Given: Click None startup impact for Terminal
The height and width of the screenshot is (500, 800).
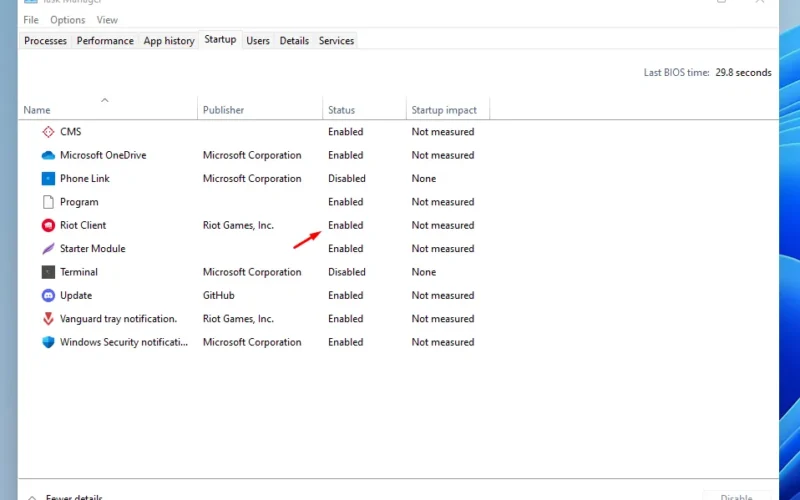Looking at the screenshot, I should [x=423, y=272].
